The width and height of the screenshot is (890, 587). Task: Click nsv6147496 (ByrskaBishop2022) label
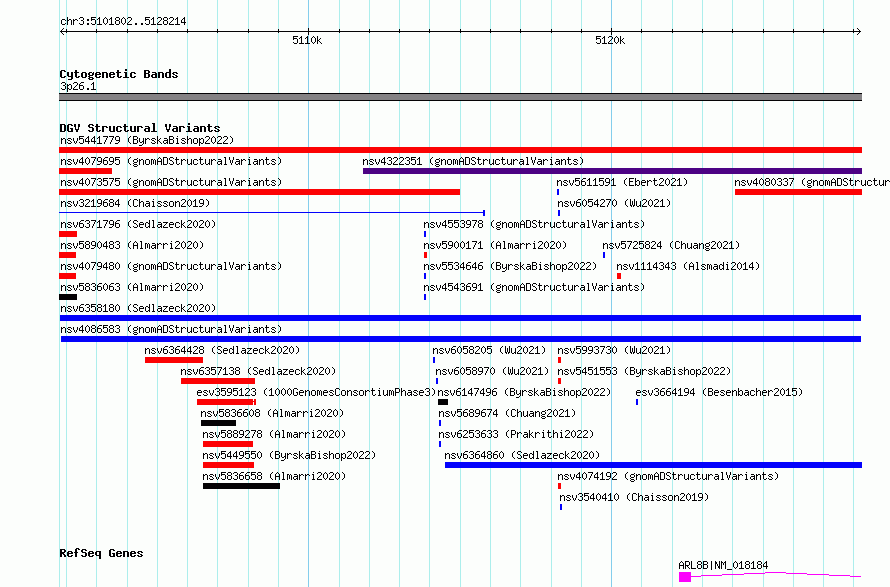tap(524, 392)
